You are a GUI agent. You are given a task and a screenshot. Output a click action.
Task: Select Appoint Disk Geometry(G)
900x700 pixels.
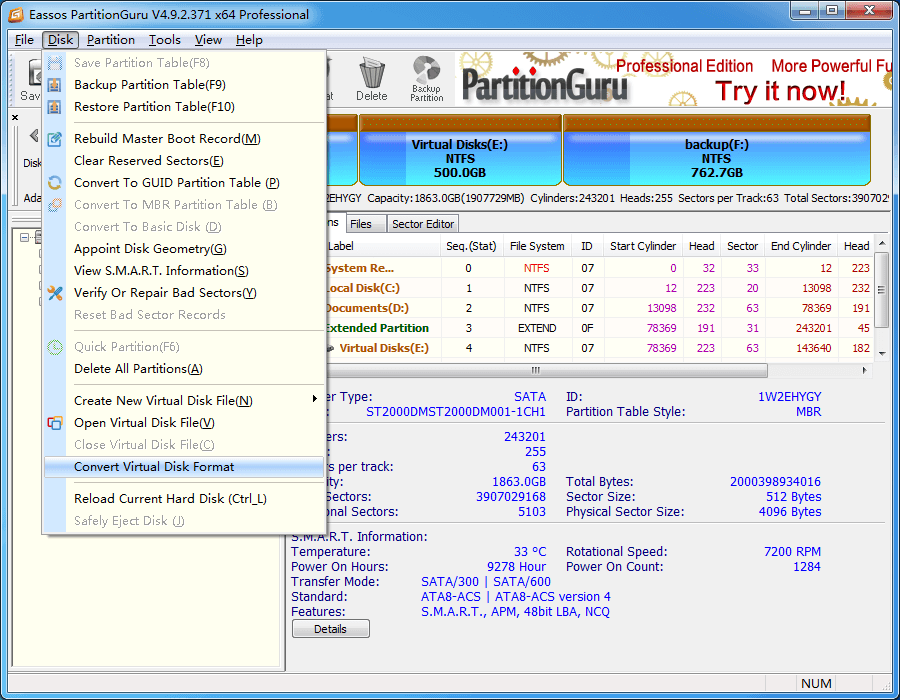[x=184, y=249]
